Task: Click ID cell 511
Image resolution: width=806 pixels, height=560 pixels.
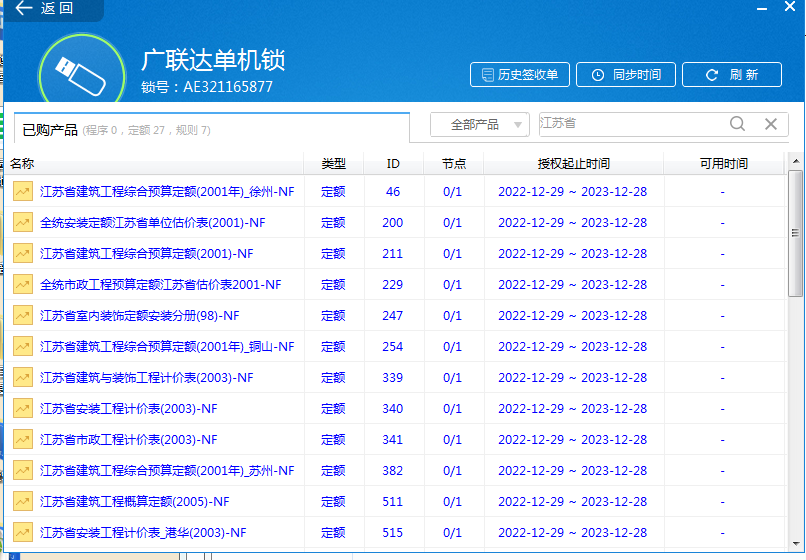Action: pyautogui.click(x=393, y=501)
